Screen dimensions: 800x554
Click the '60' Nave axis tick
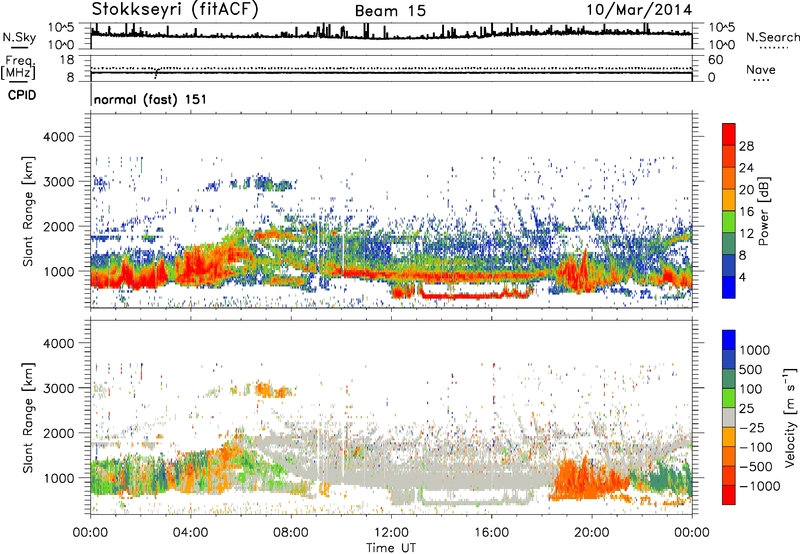715,60
